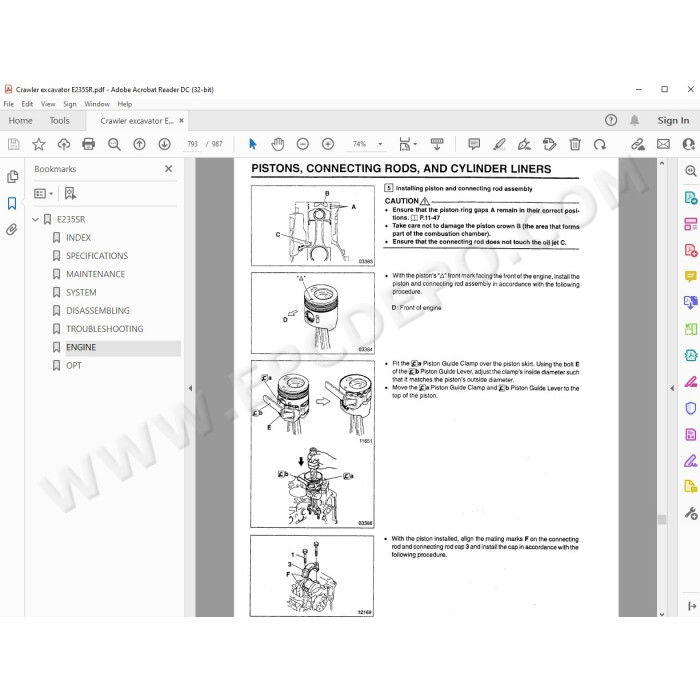This screenshot has height=700, width=700.
Task: Open the Window menu
Action: [97, 104]
